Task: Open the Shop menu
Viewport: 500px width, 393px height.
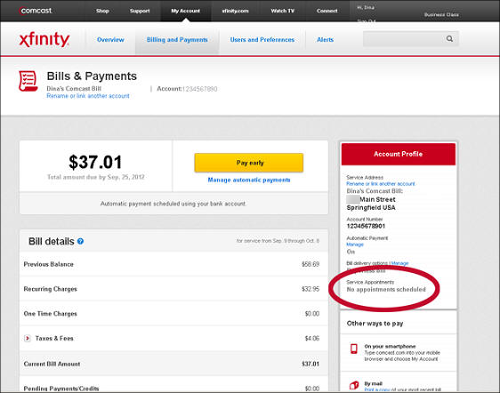Action: coord(103,11)
